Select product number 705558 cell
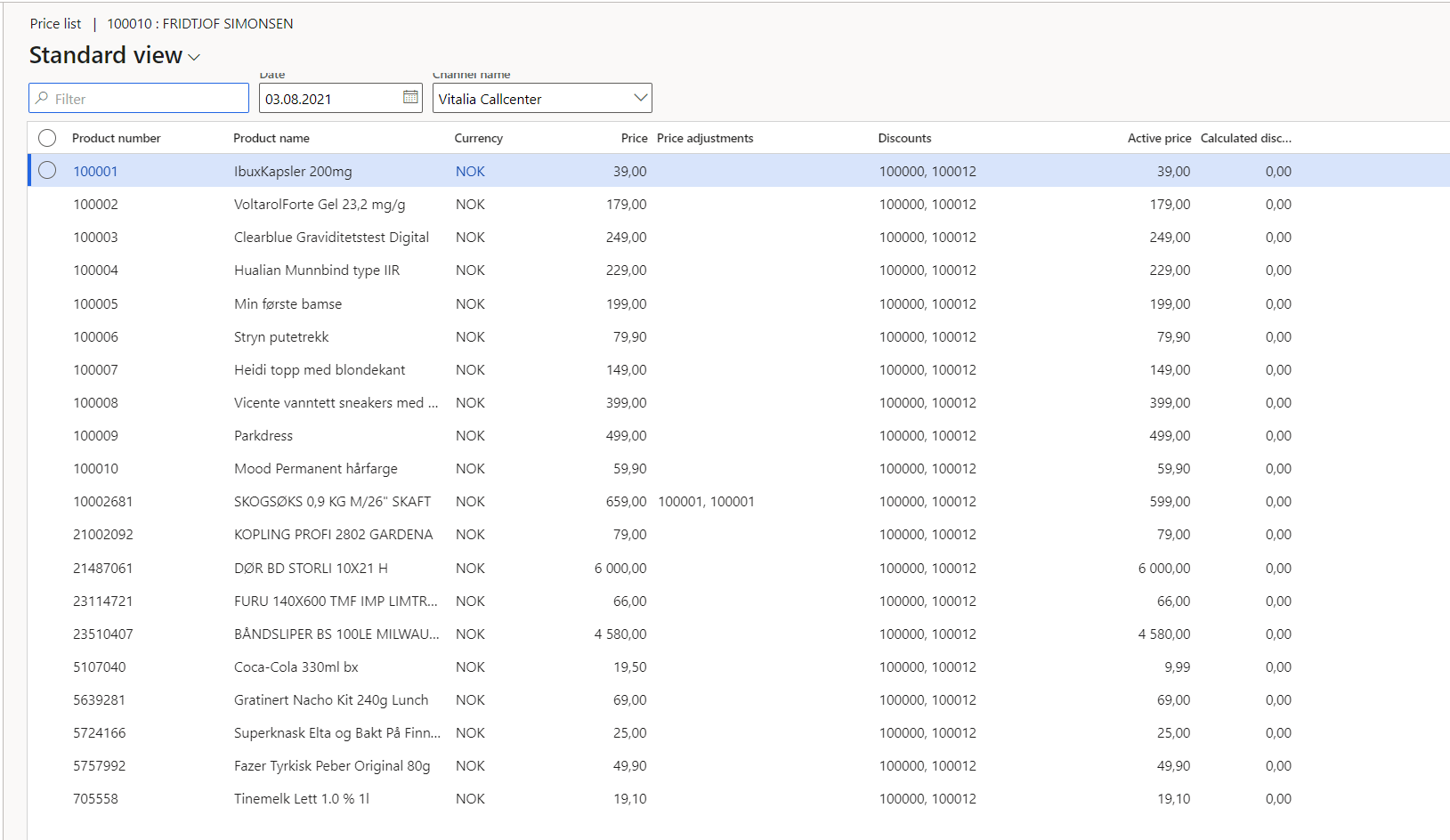Viewport: 1450px width, 840px height. [x=95, y=799]
